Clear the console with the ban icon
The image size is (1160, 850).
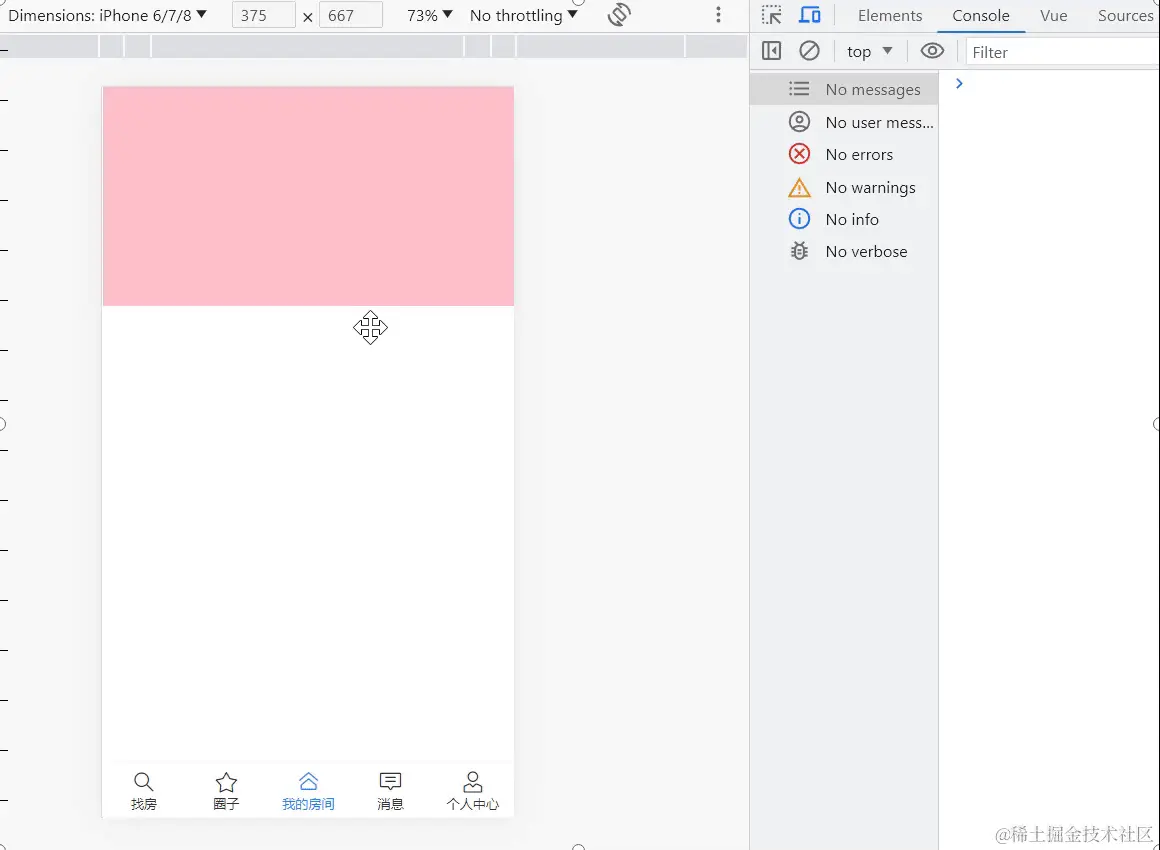pyautogui.click(x=809, y=51)
